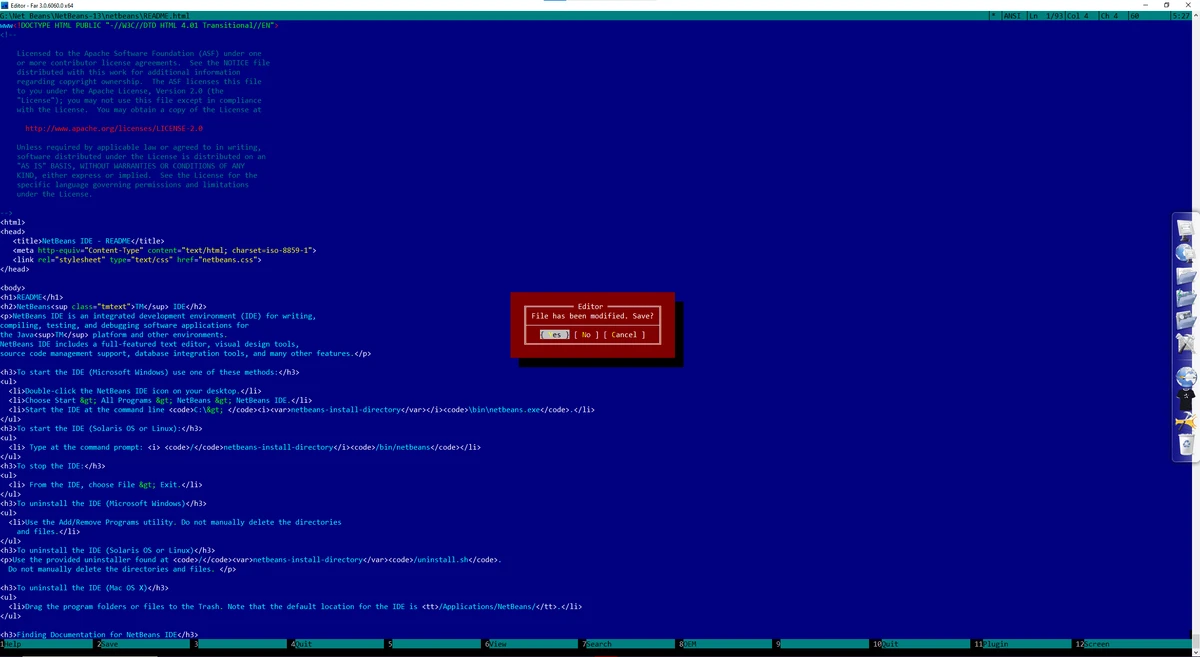Screen dimensions: 1200x657
Task: Click the 'Type at the command prompt' line
Action: [245, 446]
